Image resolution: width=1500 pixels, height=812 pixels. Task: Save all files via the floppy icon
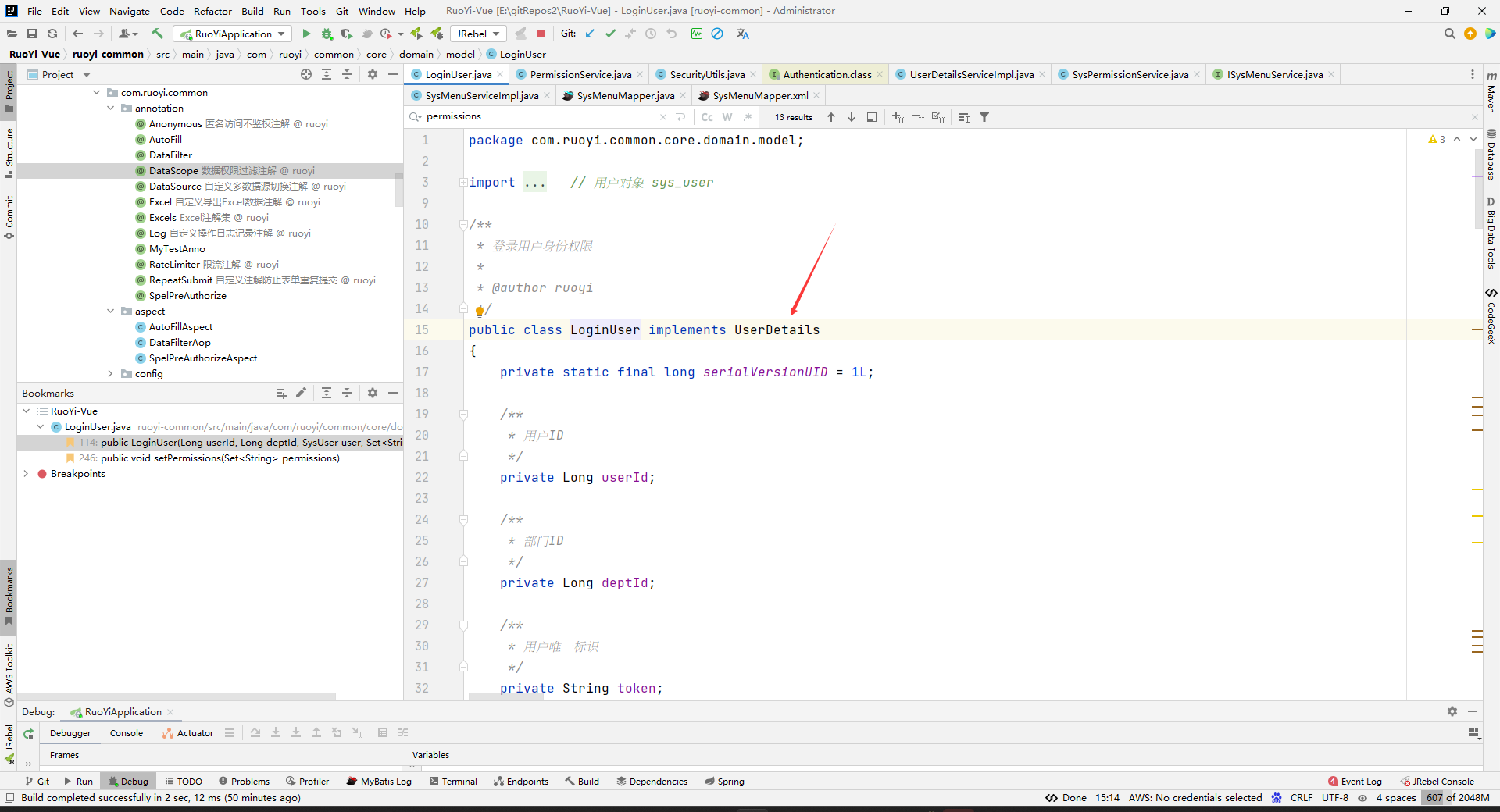[x=32, y=34]
